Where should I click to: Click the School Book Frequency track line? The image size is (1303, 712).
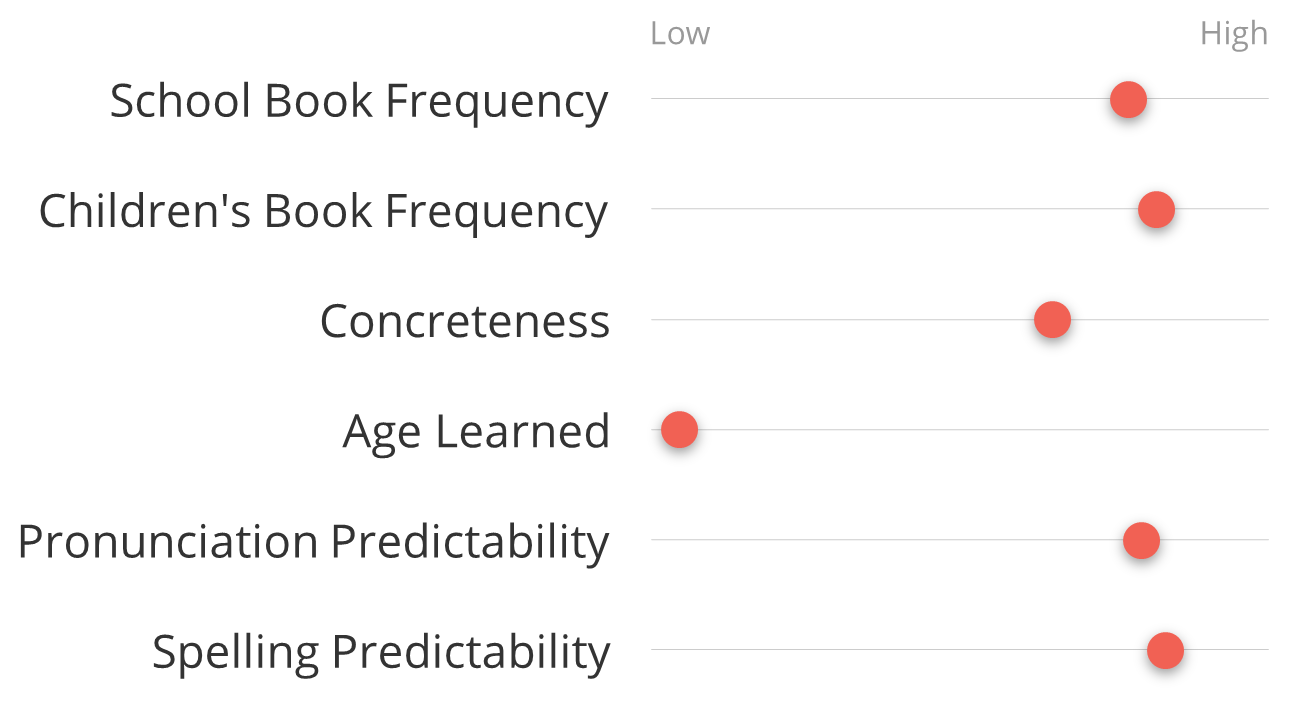[960, 99]
